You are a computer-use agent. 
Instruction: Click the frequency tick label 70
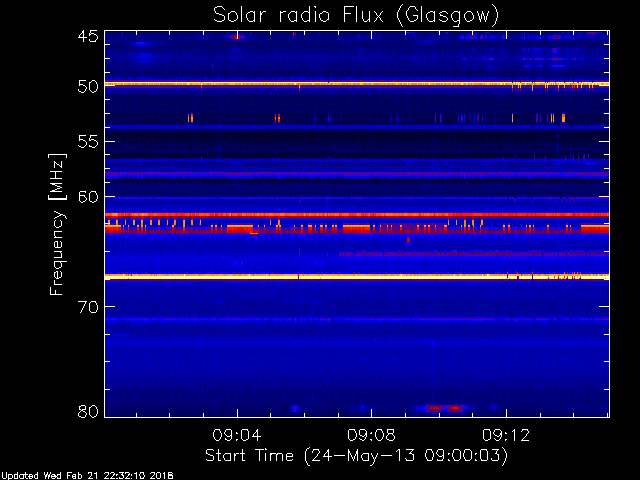coord(88,307)
